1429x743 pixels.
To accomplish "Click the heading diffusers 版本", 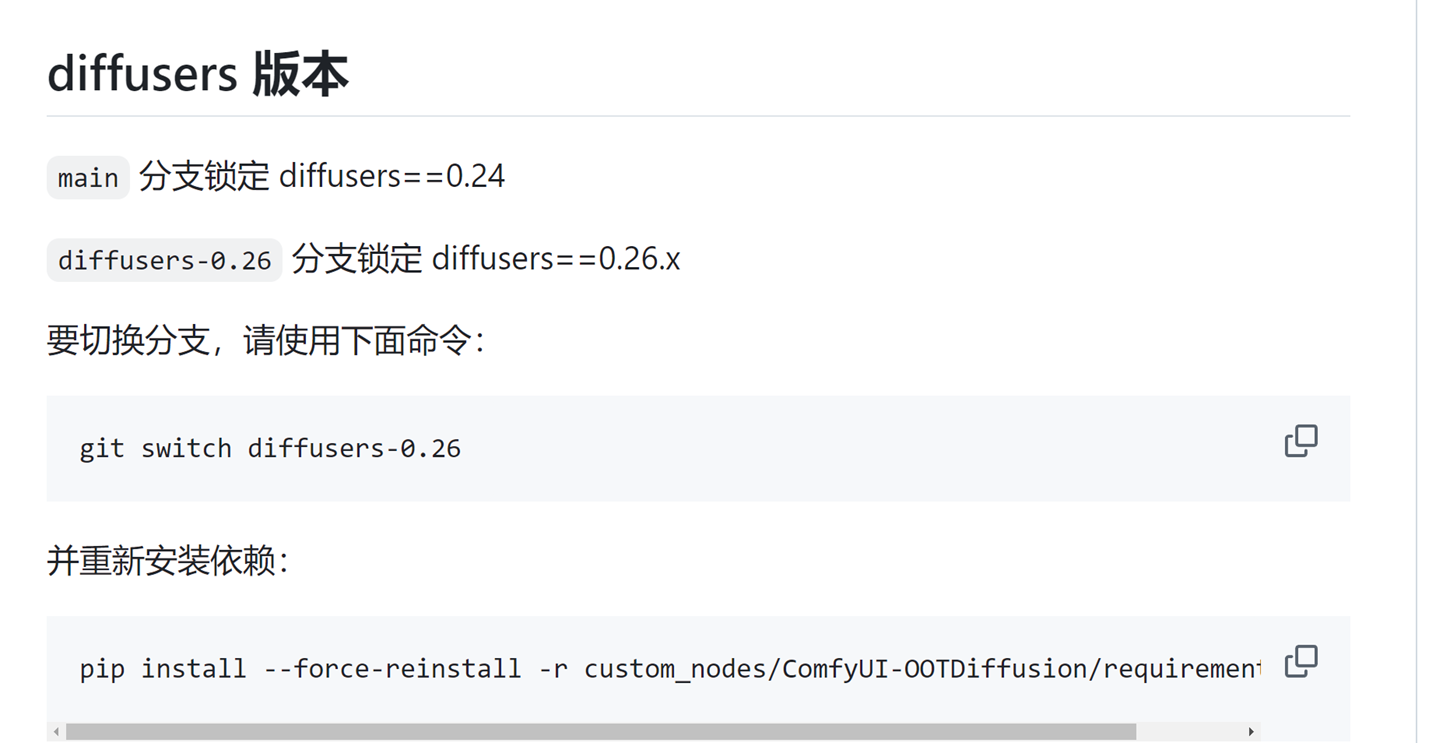I will point(197,73).
